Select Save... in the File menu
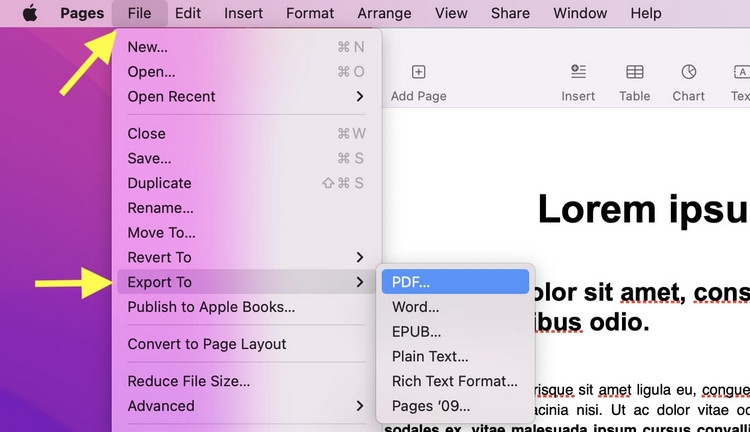Screen dimensions: 750x432 tap(246, 158)
